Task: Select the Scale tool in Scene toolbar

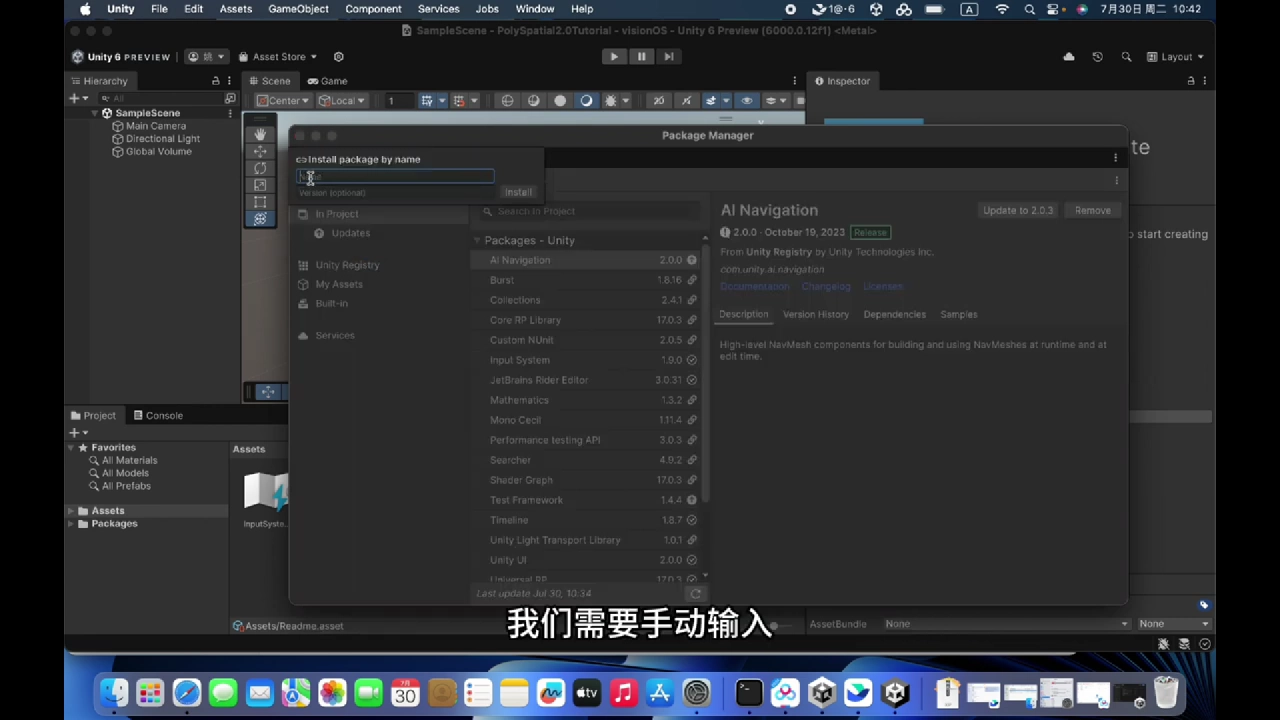Action: tap(260, 185)
